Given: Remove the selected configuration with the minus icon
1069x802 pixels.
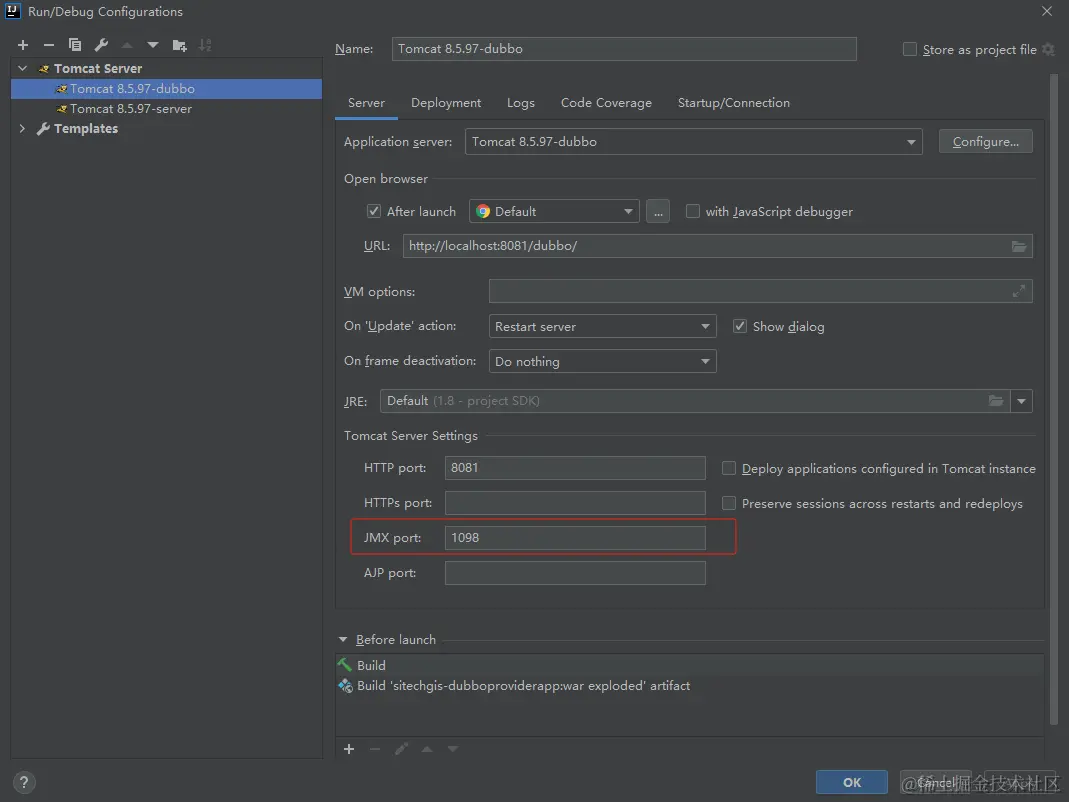Looking at the screenshot, I should [x=48, y=45].
